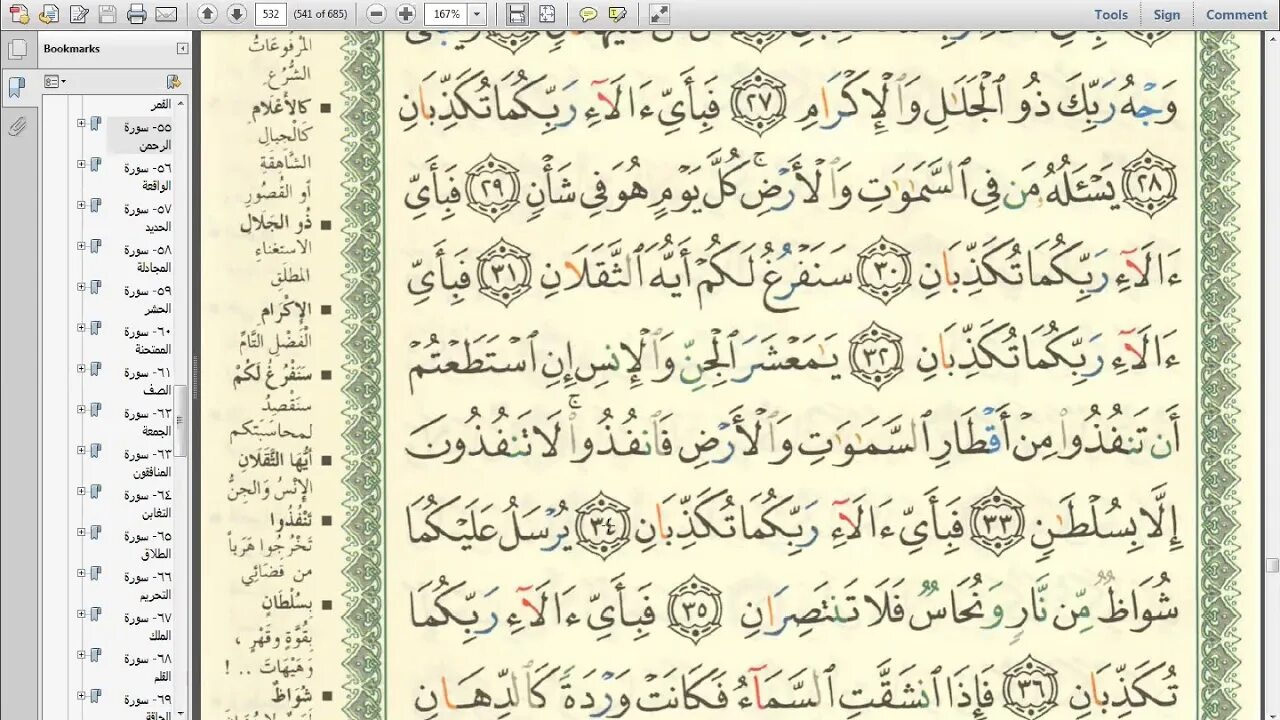
Task: Click the edit document pencil icon
Action: pos(79,14)
